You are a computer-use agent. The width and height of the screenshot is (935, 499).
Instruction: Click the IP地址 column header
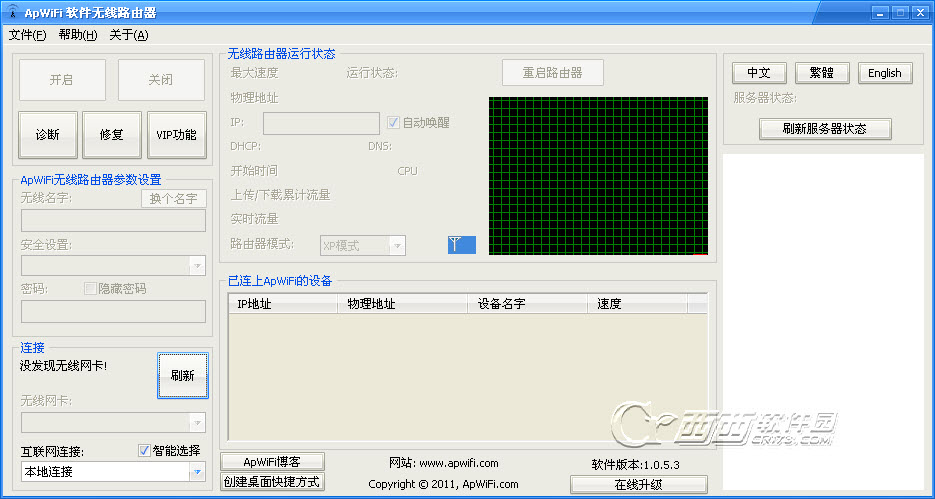point(283,304)
